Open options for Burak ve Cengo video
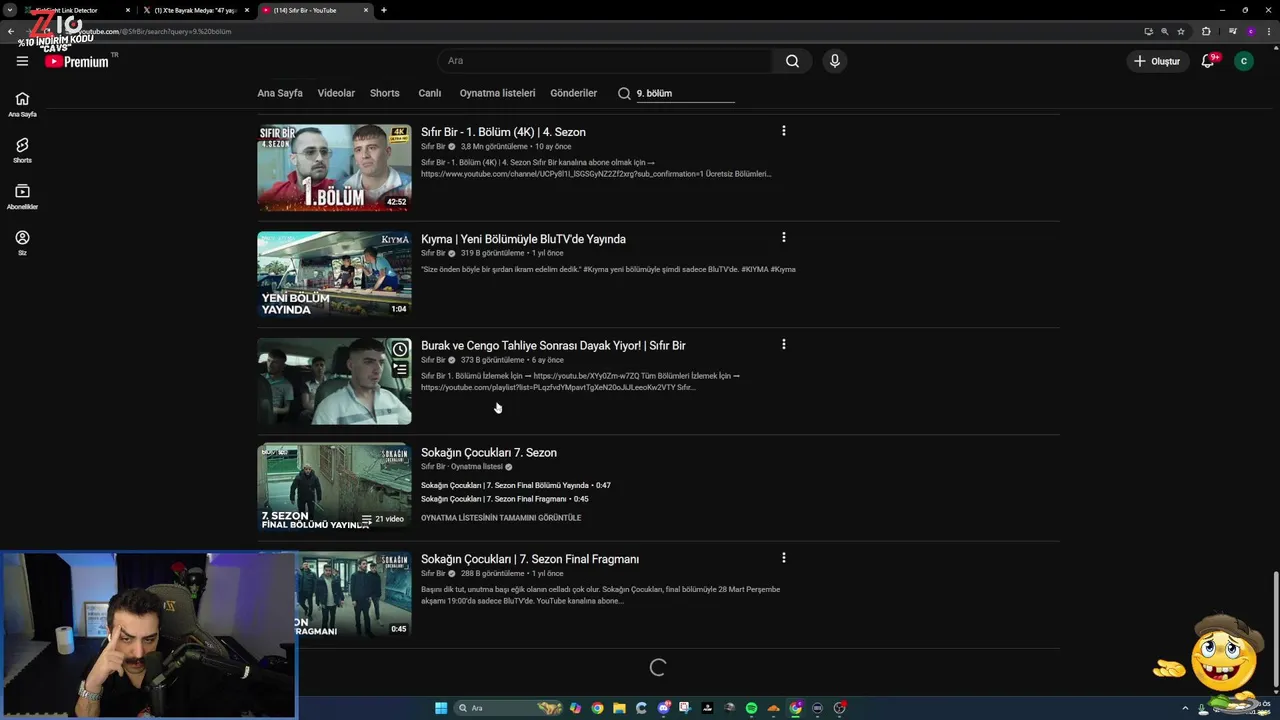 point(783,344)
